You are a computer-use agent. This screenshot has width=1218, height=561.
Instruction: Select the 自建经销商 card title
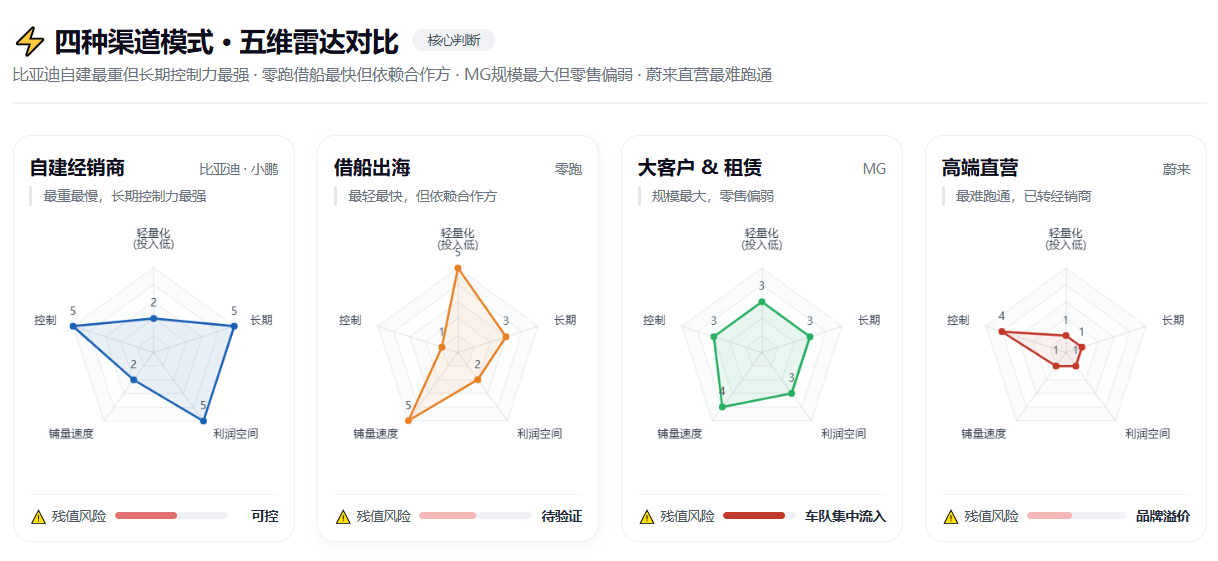point(77,168)
